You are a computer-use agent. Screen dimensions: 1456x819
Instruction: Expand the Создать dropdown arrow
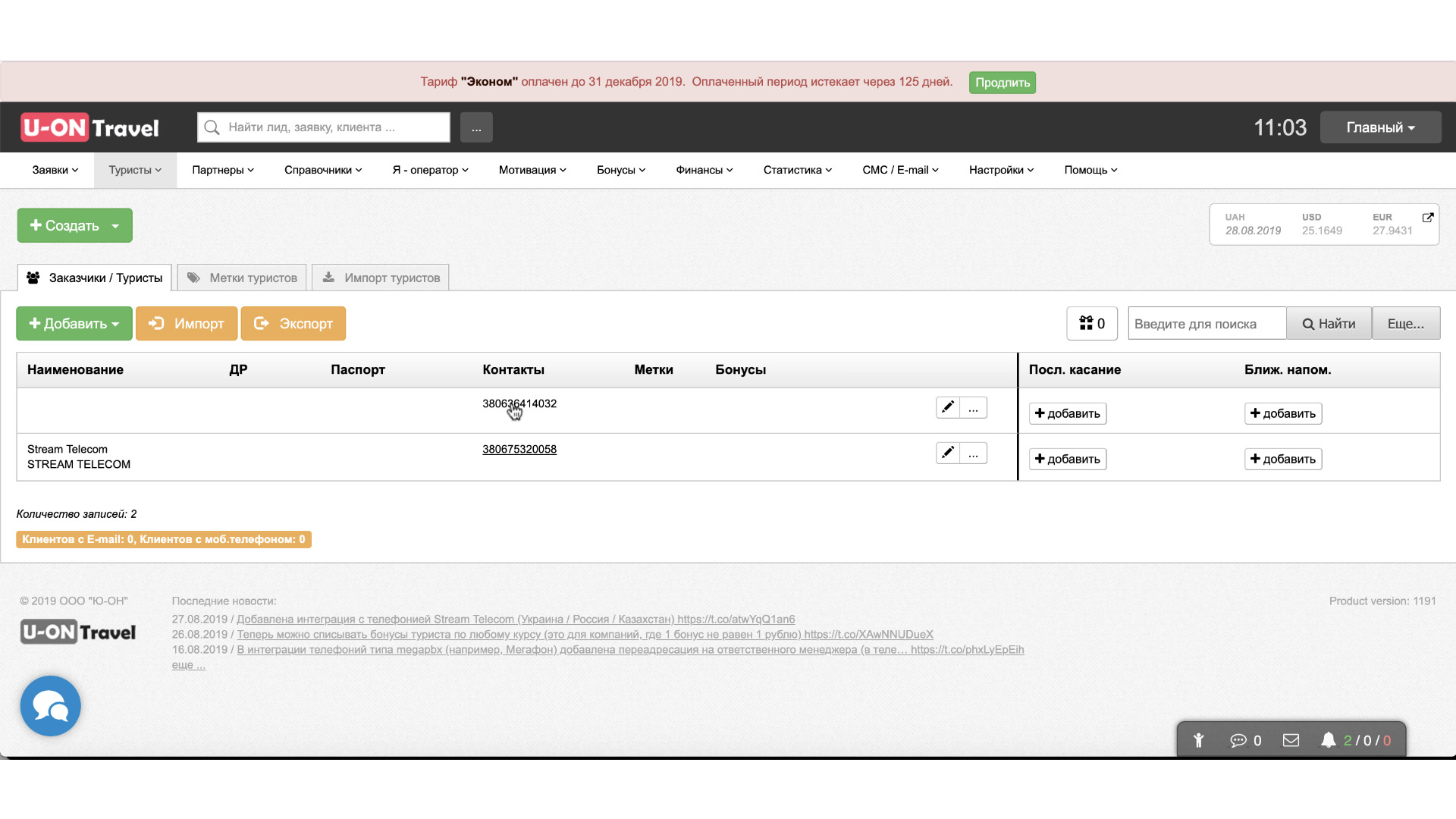point(115,226)
